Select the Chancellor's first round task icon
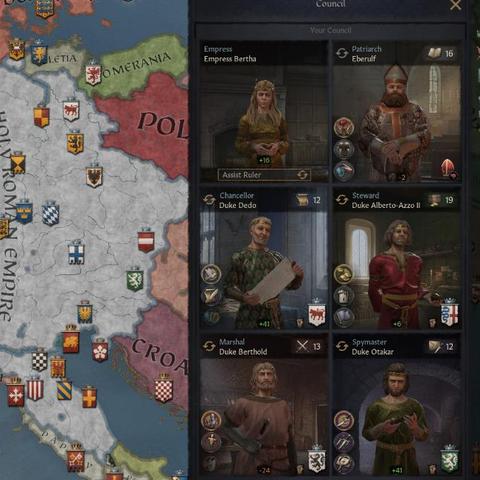The image size is (480, 480). pyautogui.click(x=211, y=274)
